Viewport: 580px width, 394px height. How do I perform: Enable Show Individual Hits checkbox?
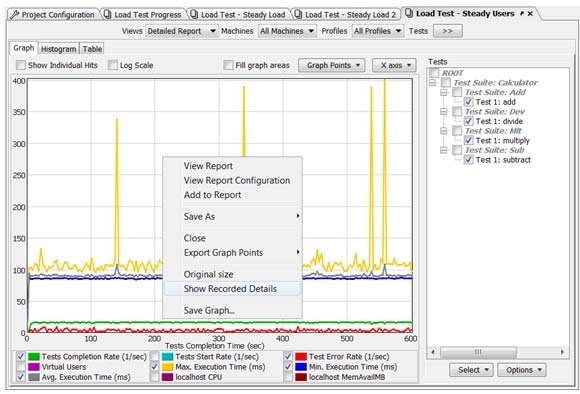21,65
